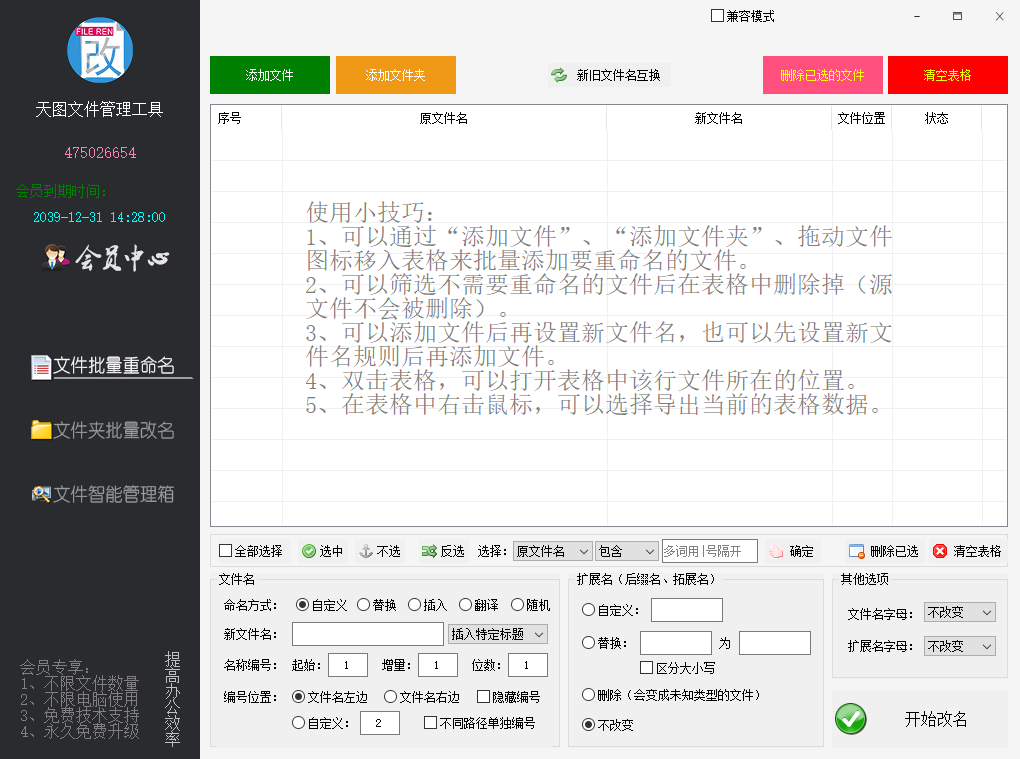
Task: Select 自定义 numbering position radio
Action: (x=298, y=723)
